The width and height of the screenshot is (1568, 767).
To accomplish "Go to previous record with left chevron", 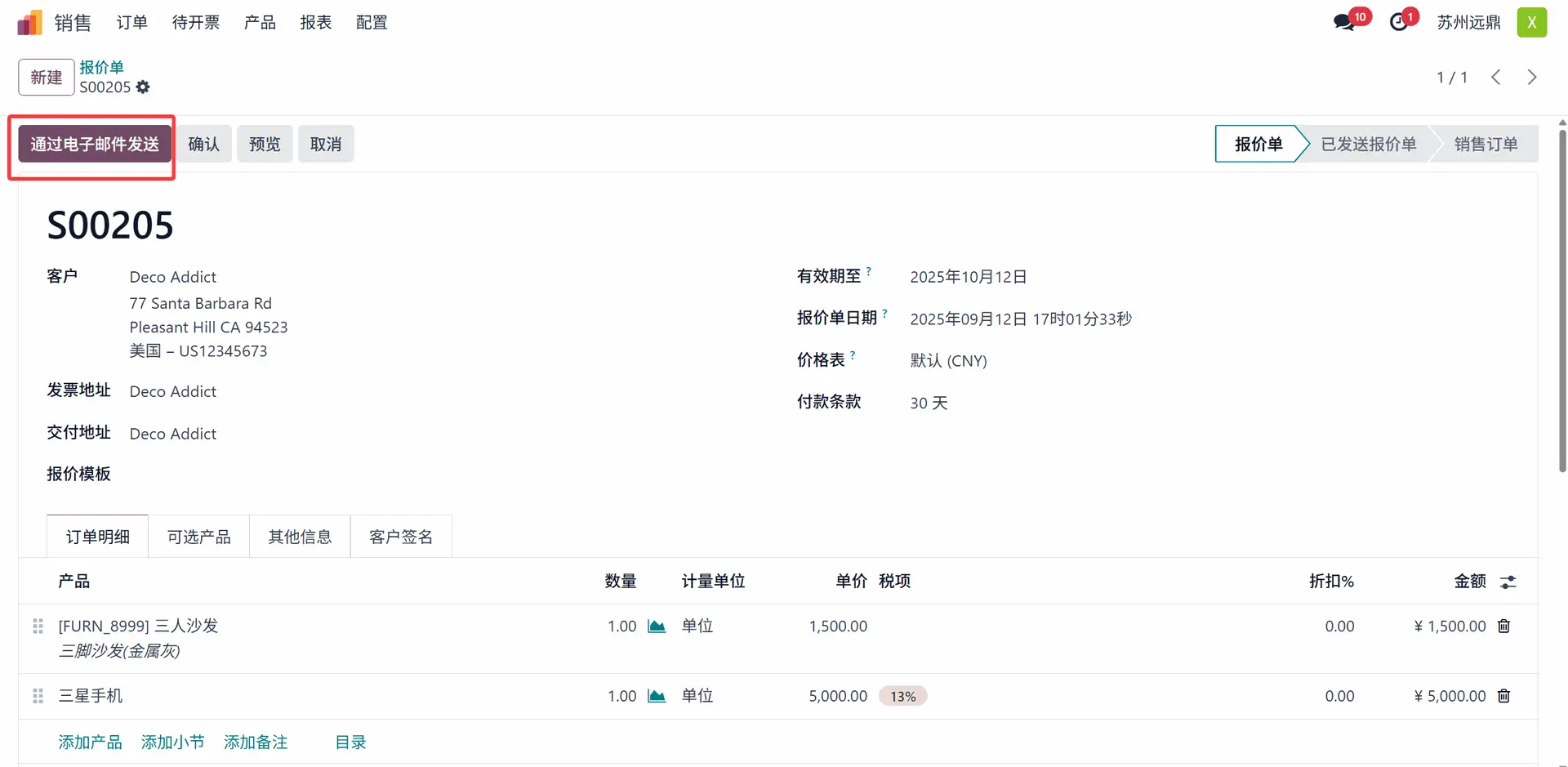I will (x=1495, y=78).
